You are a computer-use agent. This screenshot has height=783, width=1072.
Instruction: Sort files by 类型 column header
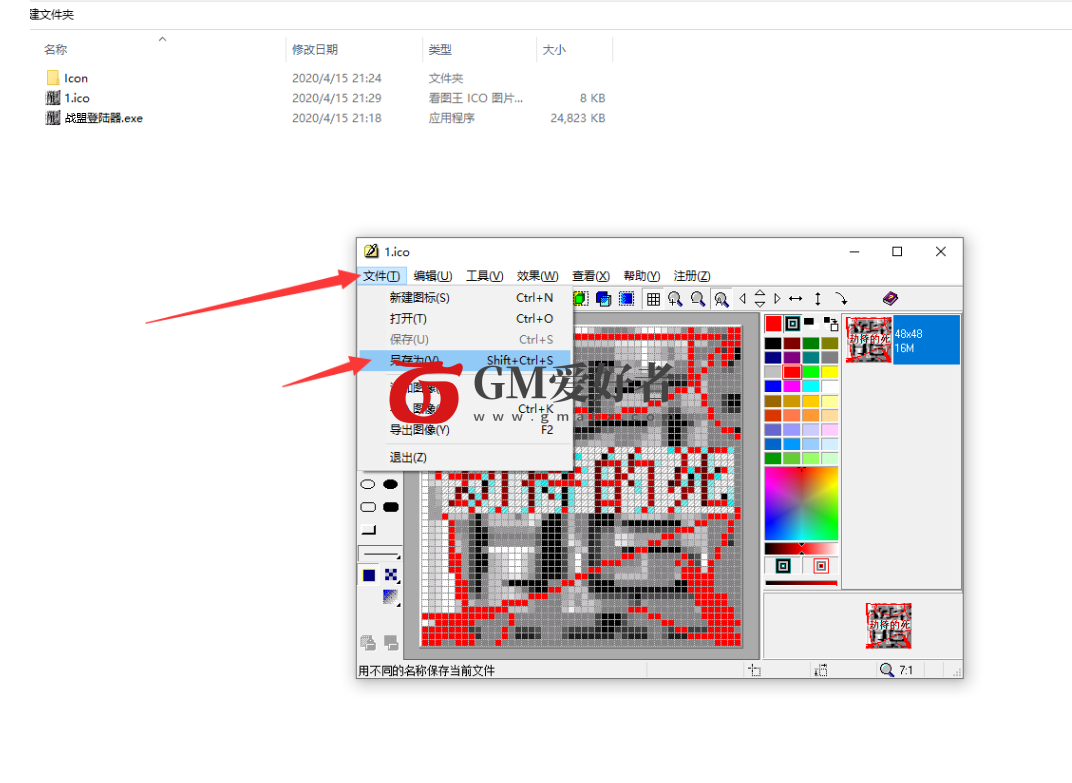click(x=440, y=49)
